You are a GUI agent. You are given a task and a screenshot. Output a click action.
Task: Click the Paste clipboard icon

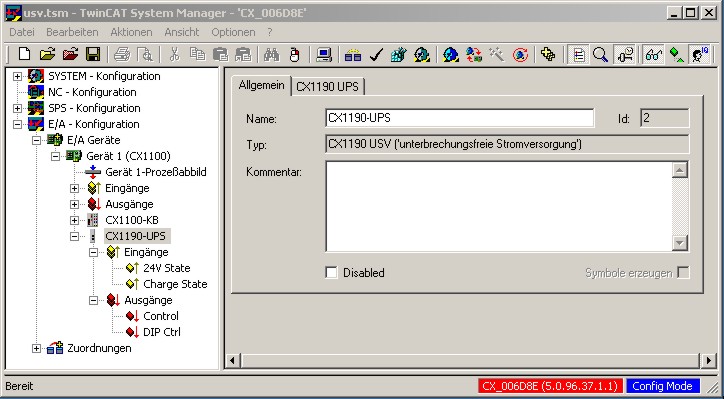tap(220, 54)
